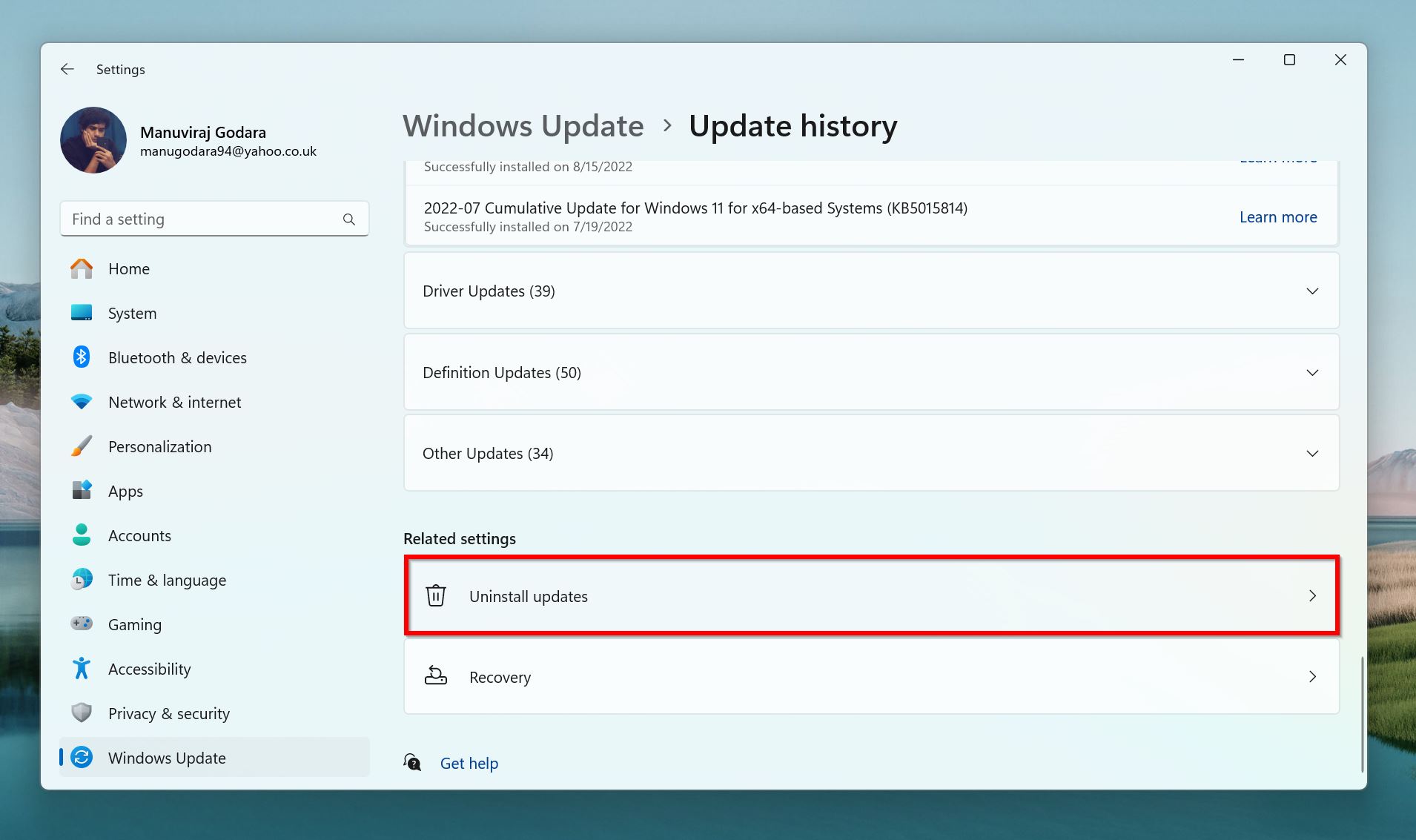
Task: Click the Recovery drive icon
Action: click(436, 675)
